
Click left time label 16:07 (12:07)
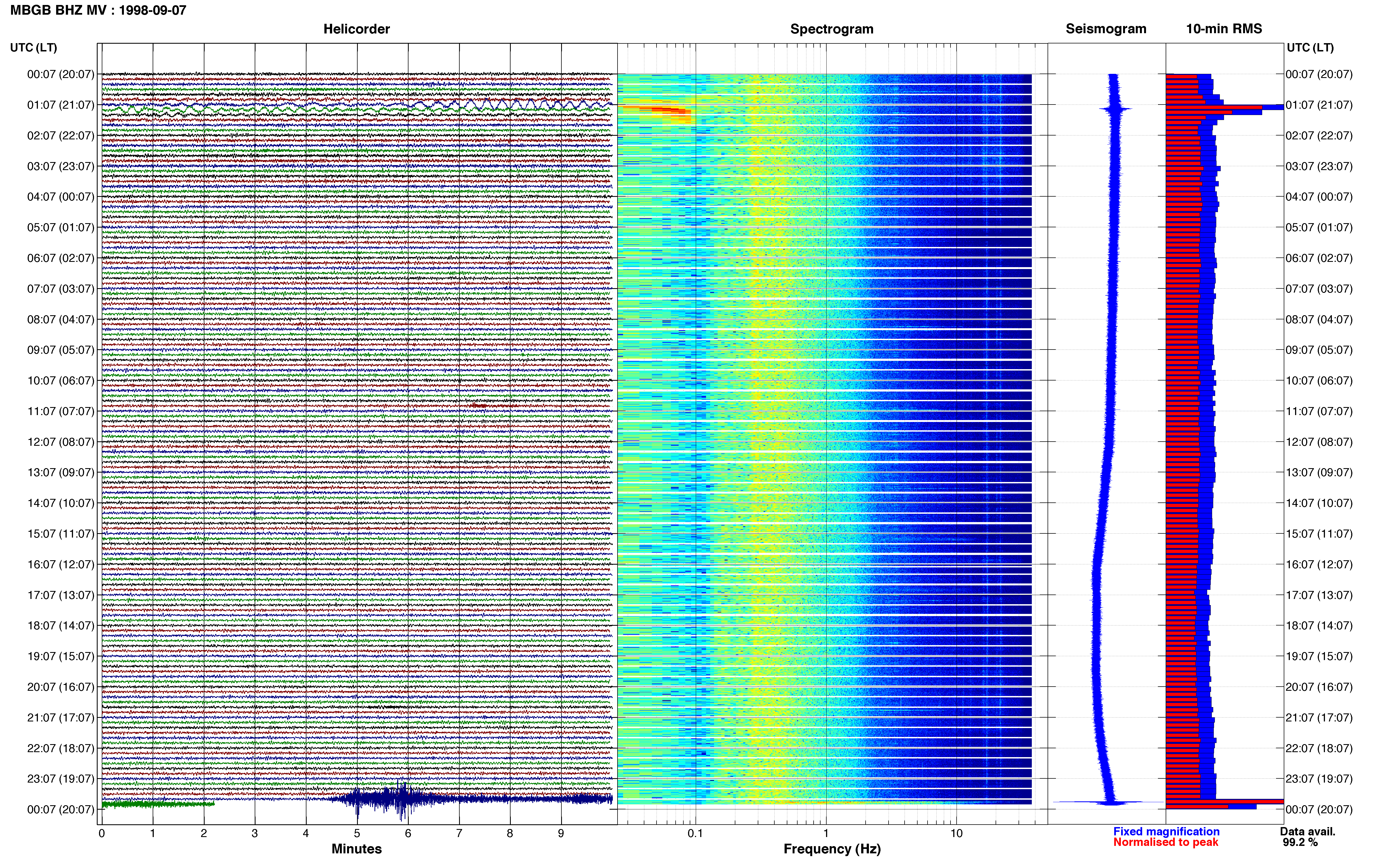coord(61,564)
